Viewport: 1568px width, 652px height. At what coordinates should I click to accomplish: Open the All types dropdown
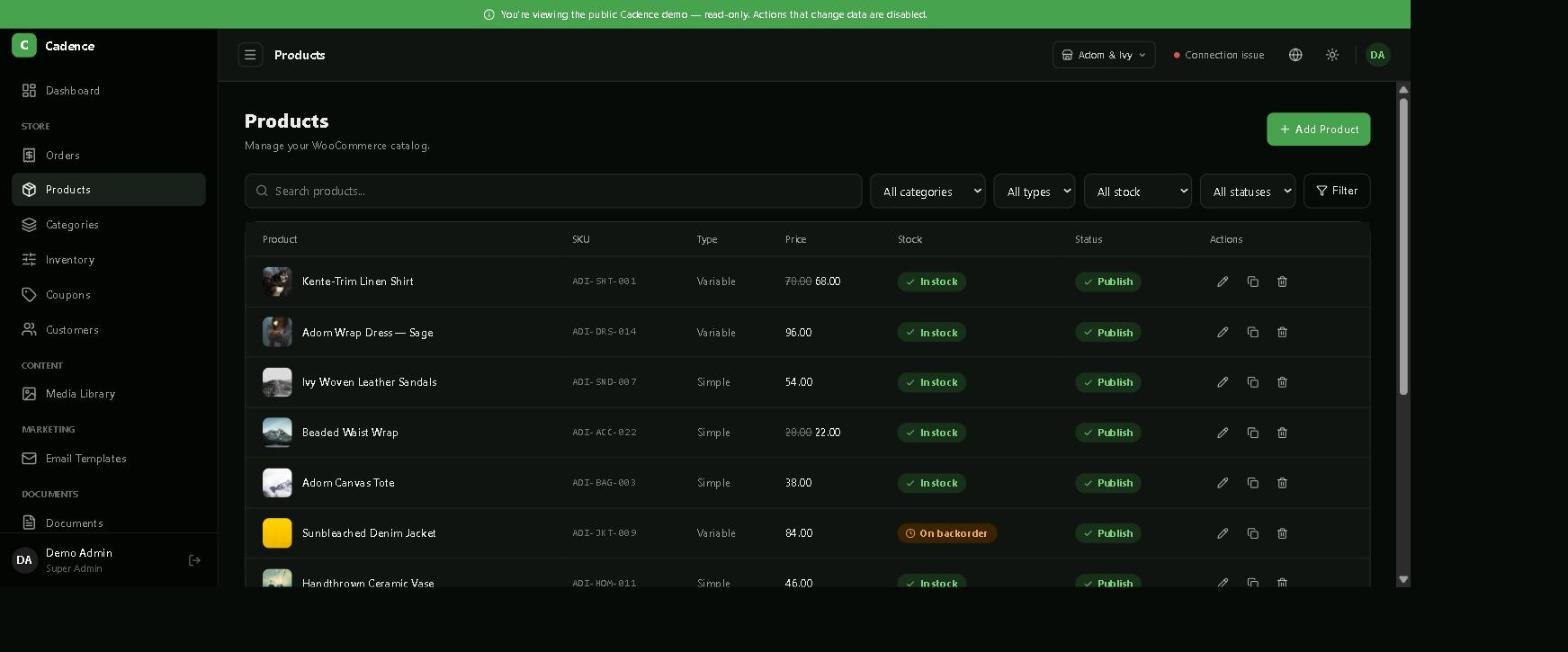(1034, 191)
